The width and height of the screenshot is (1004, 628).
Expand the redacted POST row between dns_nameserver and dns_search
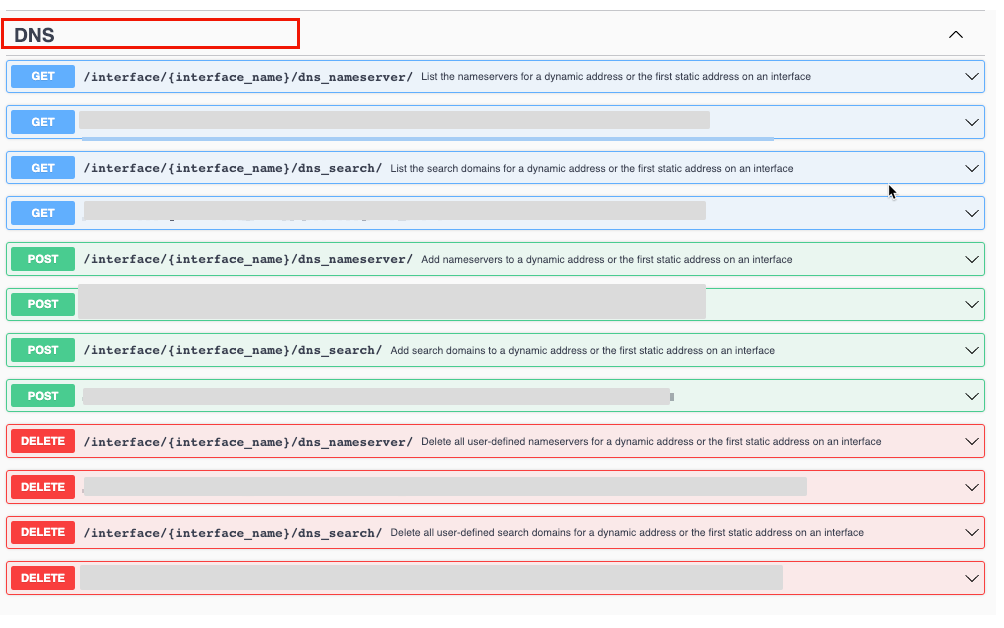[971, 305]
